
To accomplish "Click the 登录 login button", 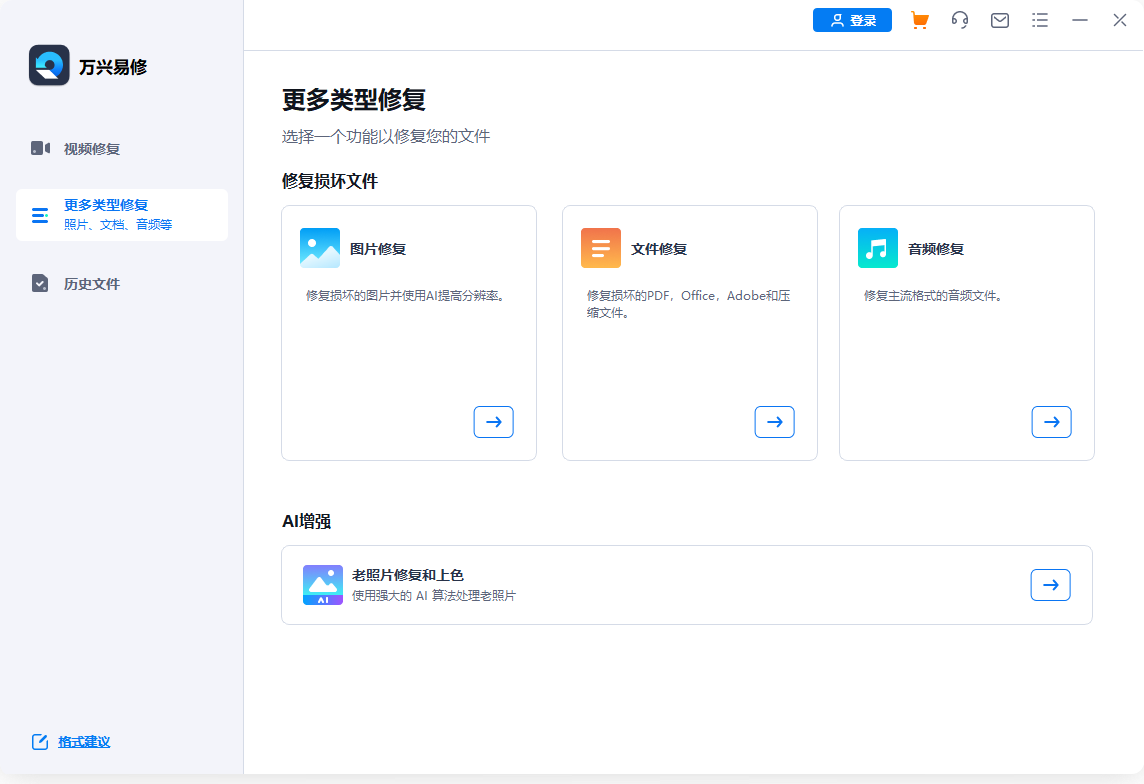I will click(852, 20).
